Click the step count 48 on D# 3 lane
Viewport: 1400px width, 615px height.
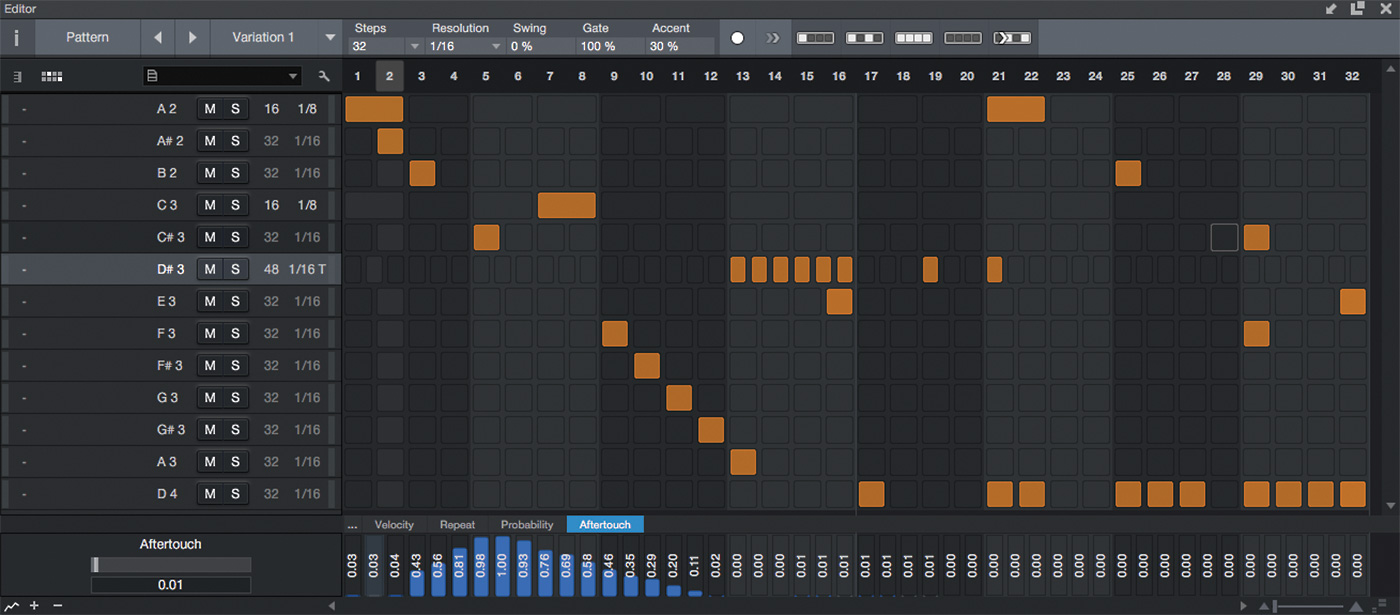tap(271, 269)
